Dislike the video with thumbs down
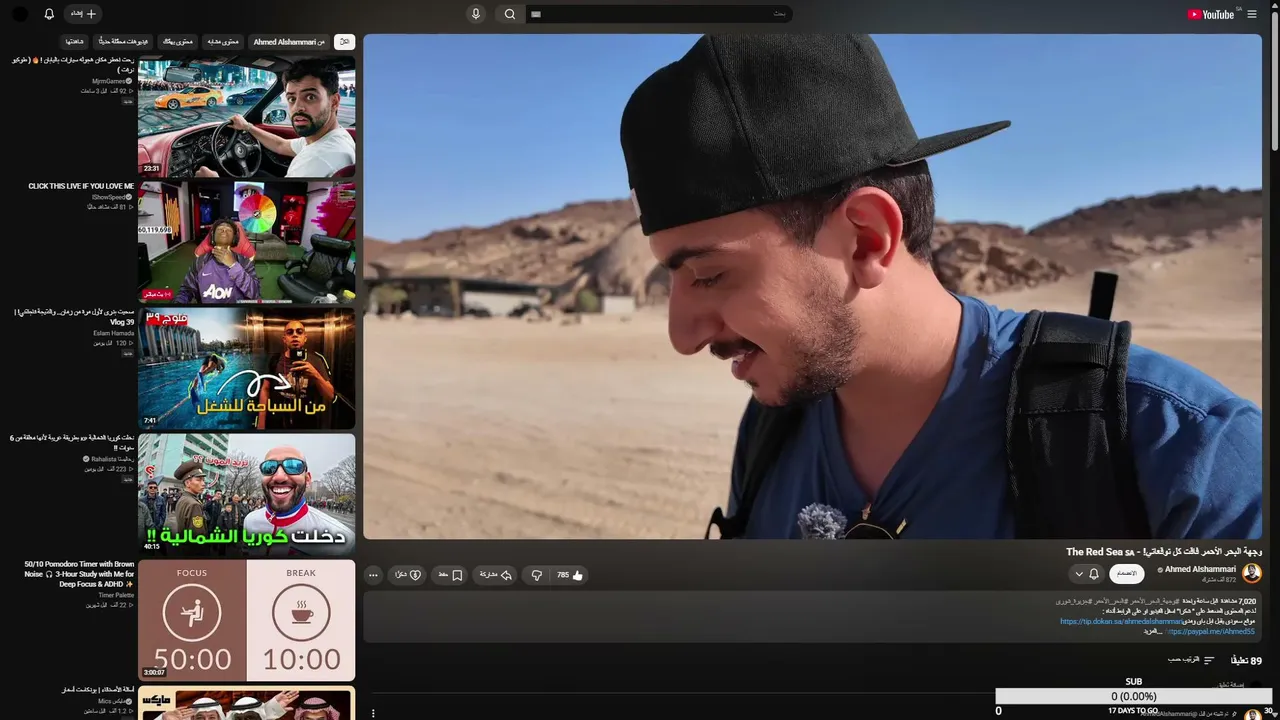1280x720 pixels. [x=537, y=575]
